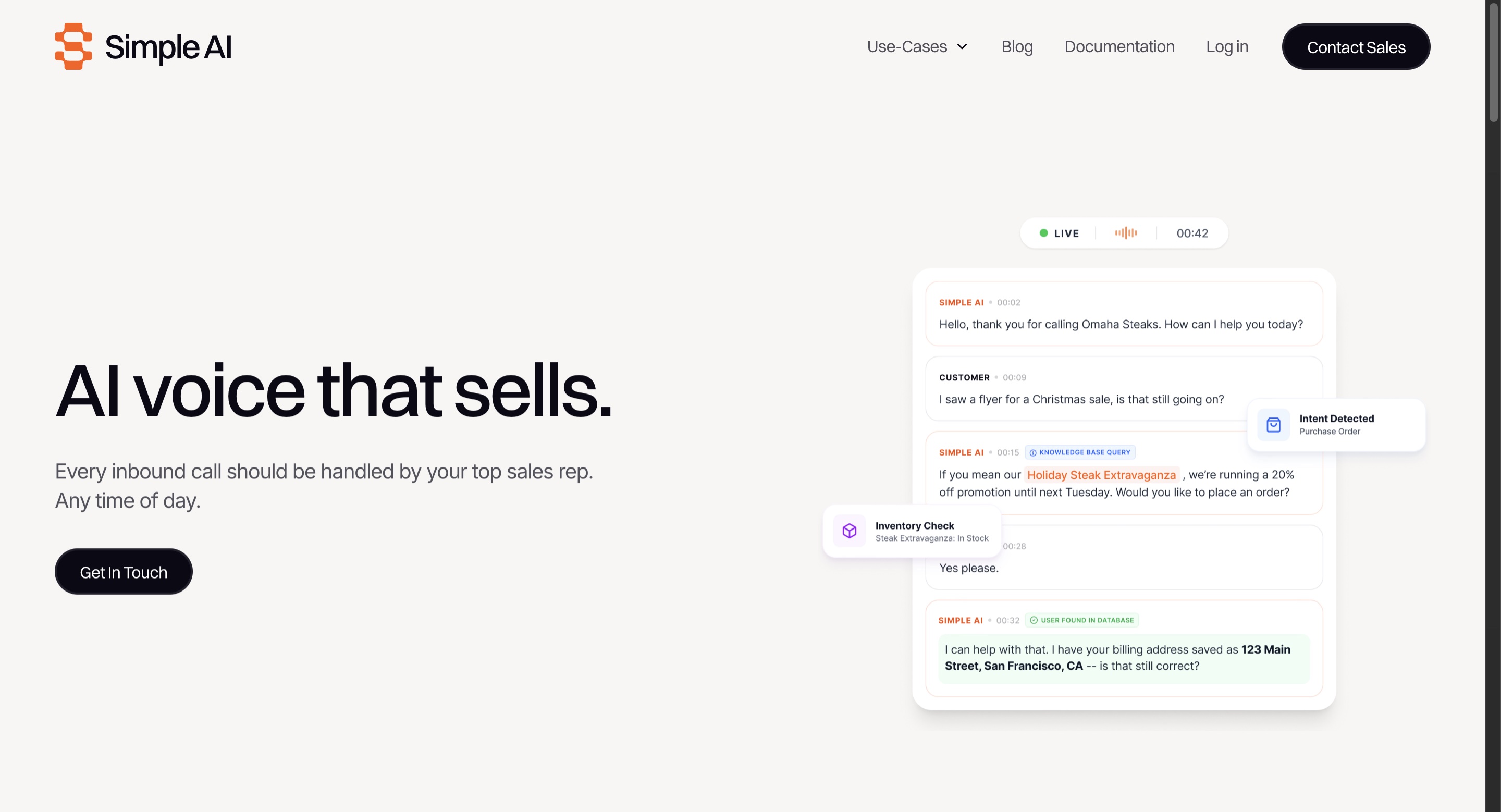This screenshot has width=1501, height=812.
Task: Click the 00:42 call timer
Action: pyautogui.click(x=1192, y=233)
